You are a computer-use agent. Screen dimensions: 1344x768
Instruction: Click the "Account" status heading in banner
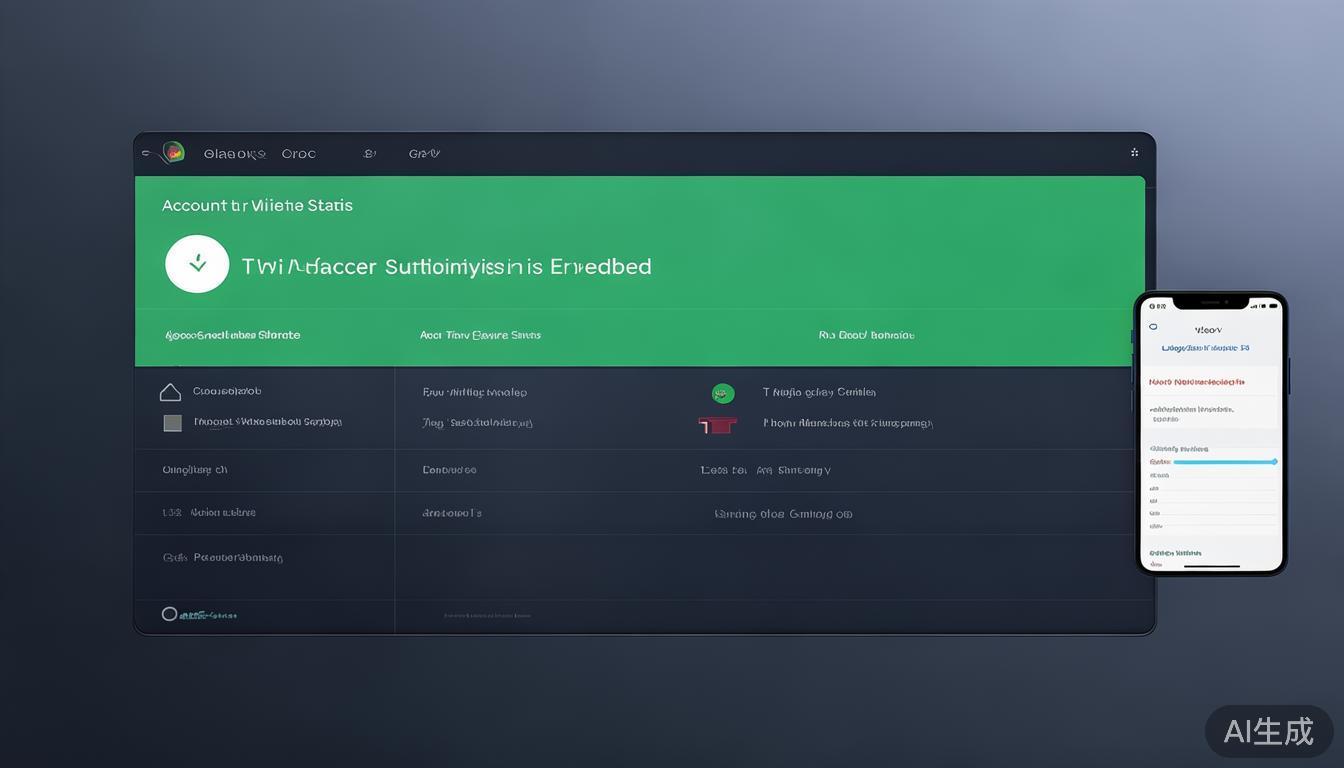click(x=257, y=205)
